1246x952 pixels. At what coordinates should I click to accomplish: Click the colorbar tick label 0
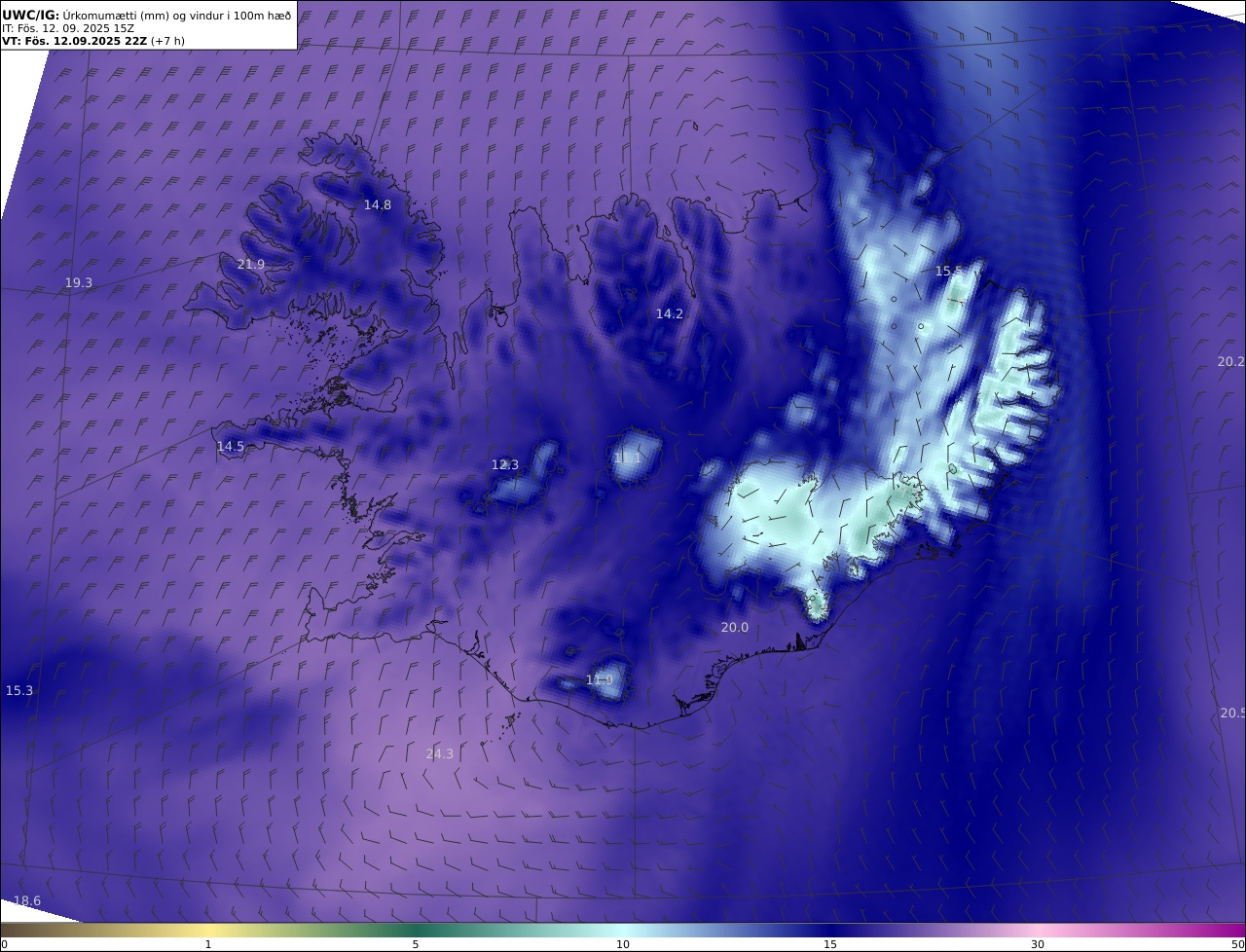click(x=4, y=944)
